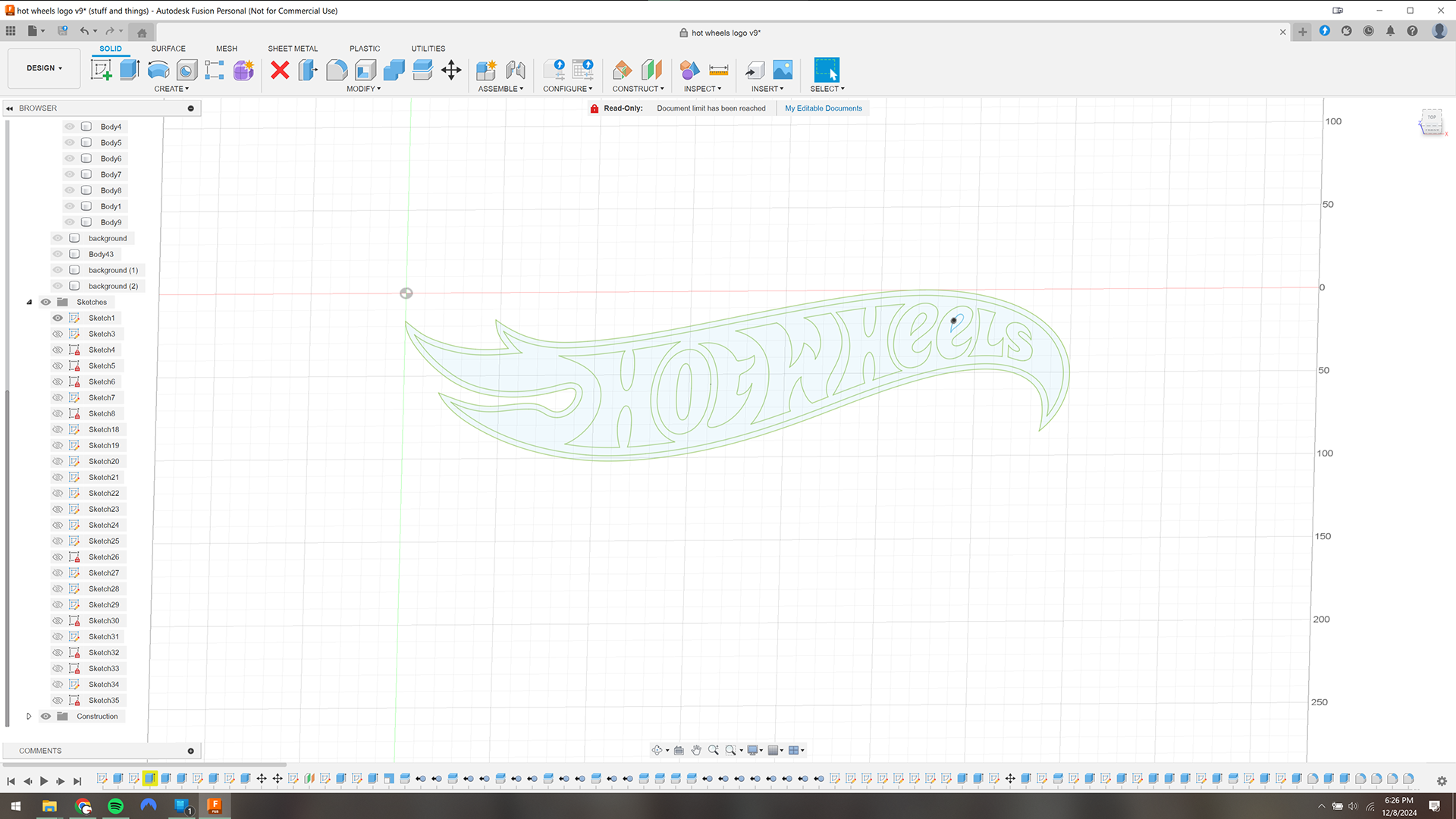Open the INSPECT dropdown menu
The image size is (1456, 819).
702,89
